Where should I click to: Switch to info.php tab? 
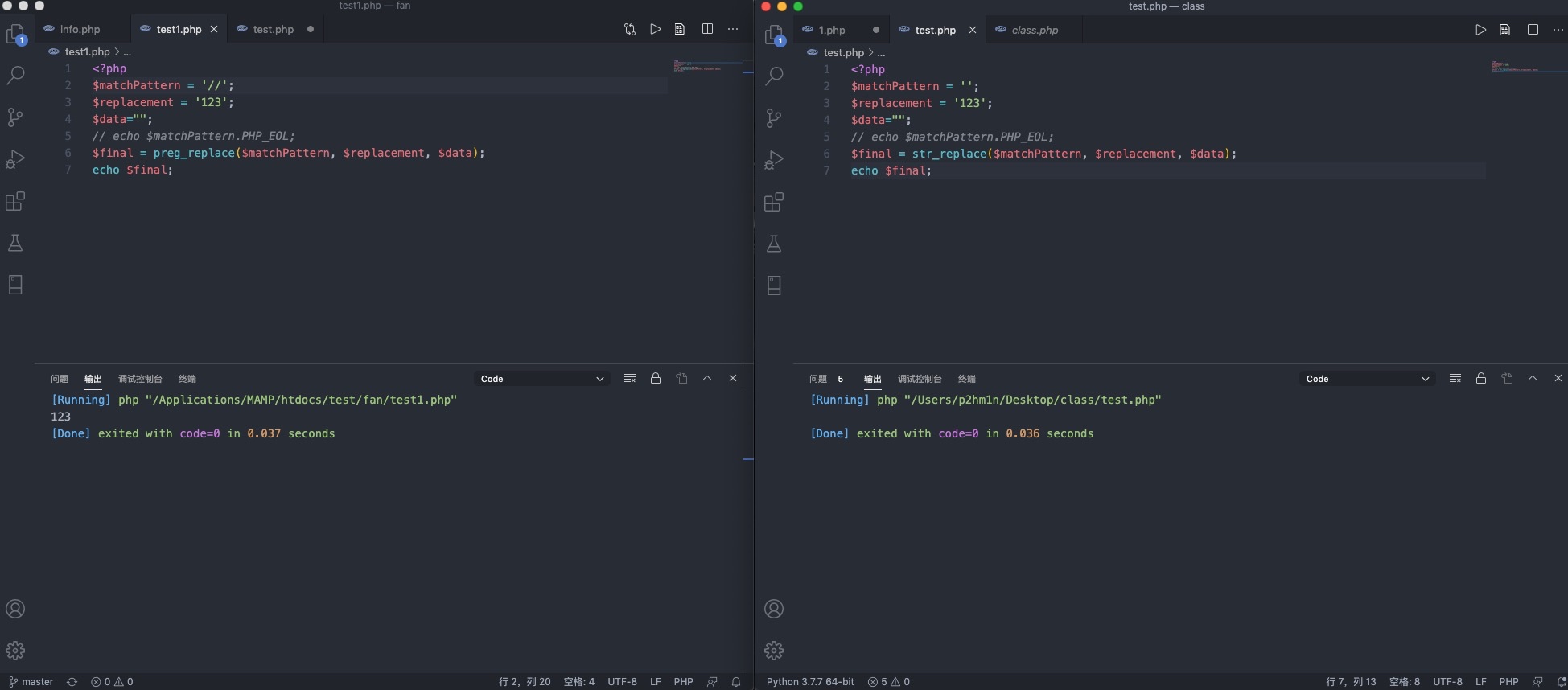point(80,29)
